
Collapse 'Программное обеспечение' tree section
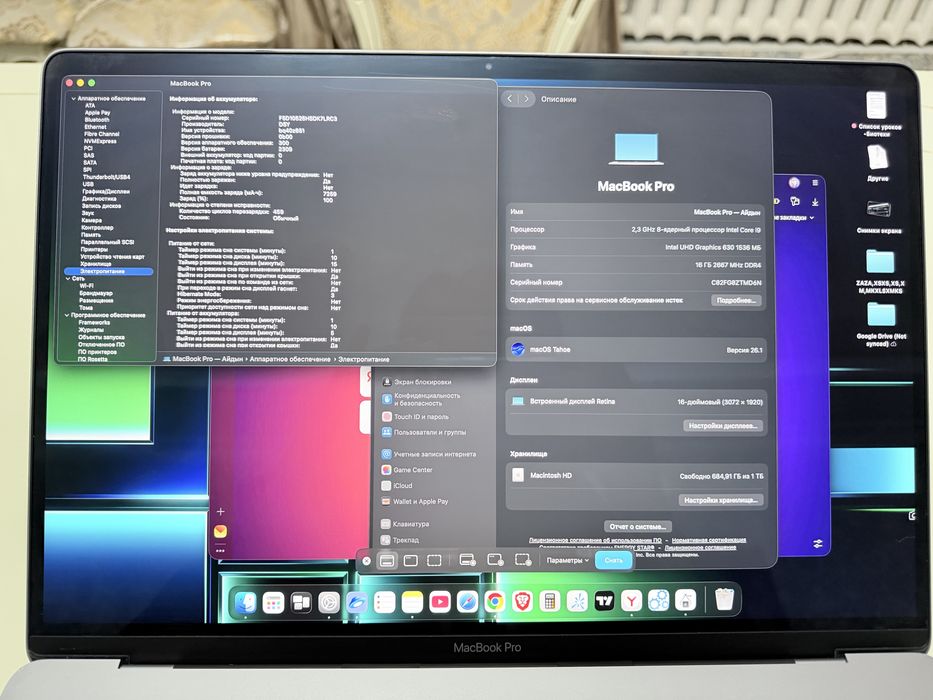point(67,315)
